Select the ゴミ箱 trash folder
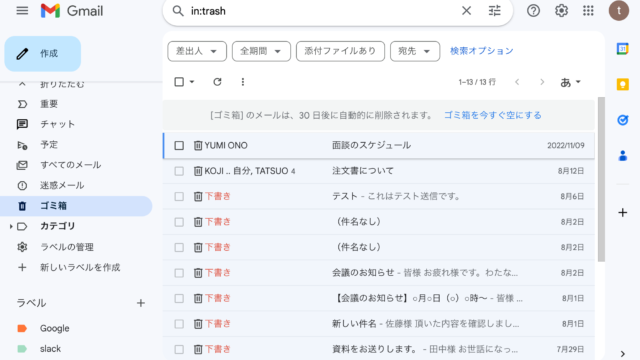The image size is (640, 360). [x=76, y=206]
